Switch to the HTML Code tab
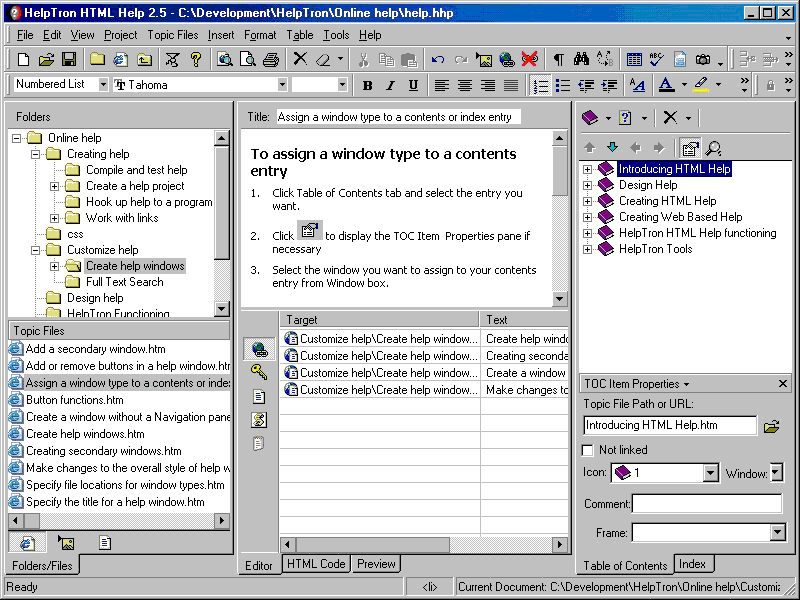Image resolution: width=800 pixels, height=600 pixels. click(316, 564)
